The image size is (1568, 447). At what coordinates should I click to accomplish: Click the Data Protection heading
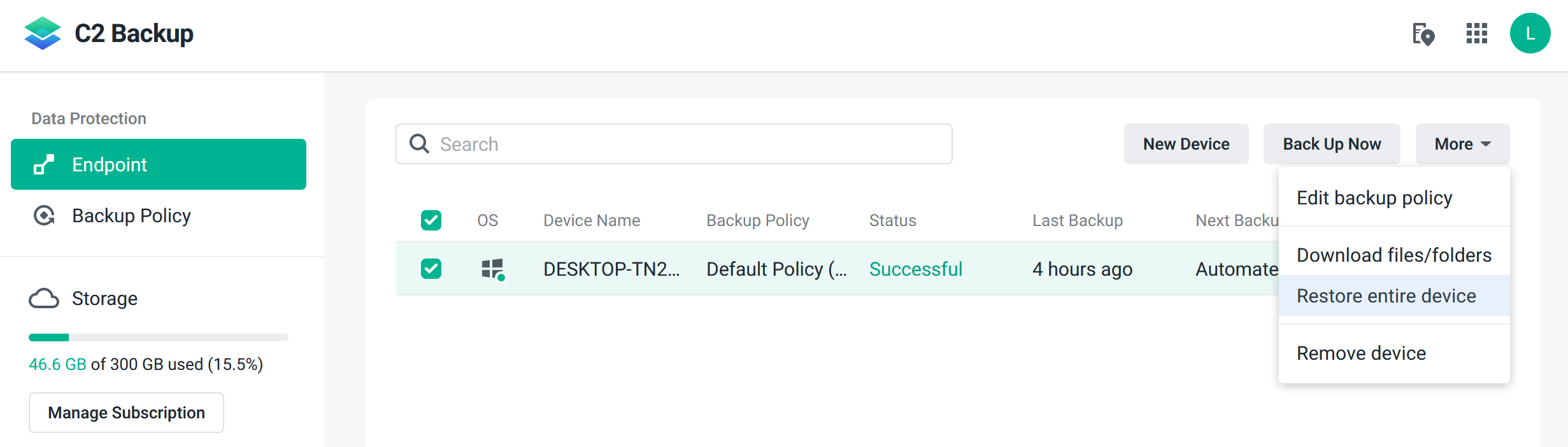(x=89, y=118)
